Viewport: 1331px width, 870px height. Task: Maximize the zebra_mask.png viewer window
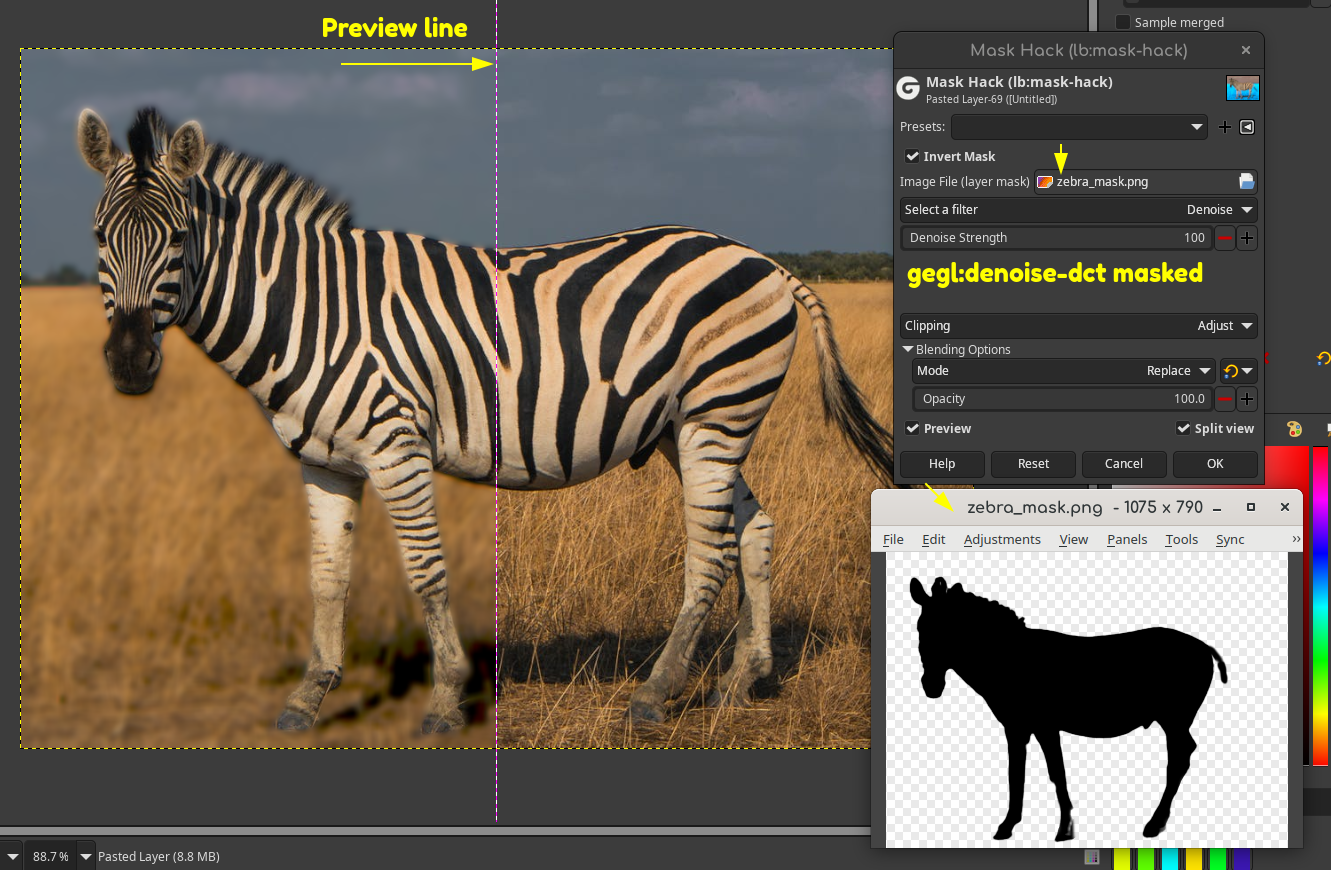click(1250, 507)
